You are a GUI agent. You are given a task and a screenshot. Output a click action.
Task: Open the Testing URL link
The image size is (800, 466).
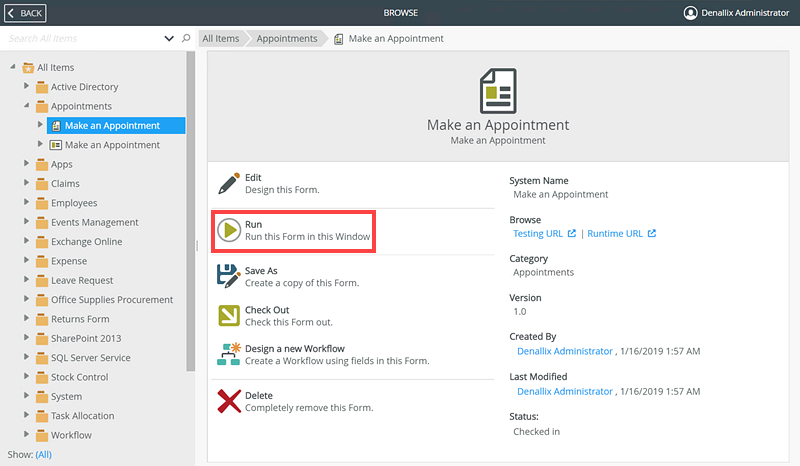(x=538, y=234)
